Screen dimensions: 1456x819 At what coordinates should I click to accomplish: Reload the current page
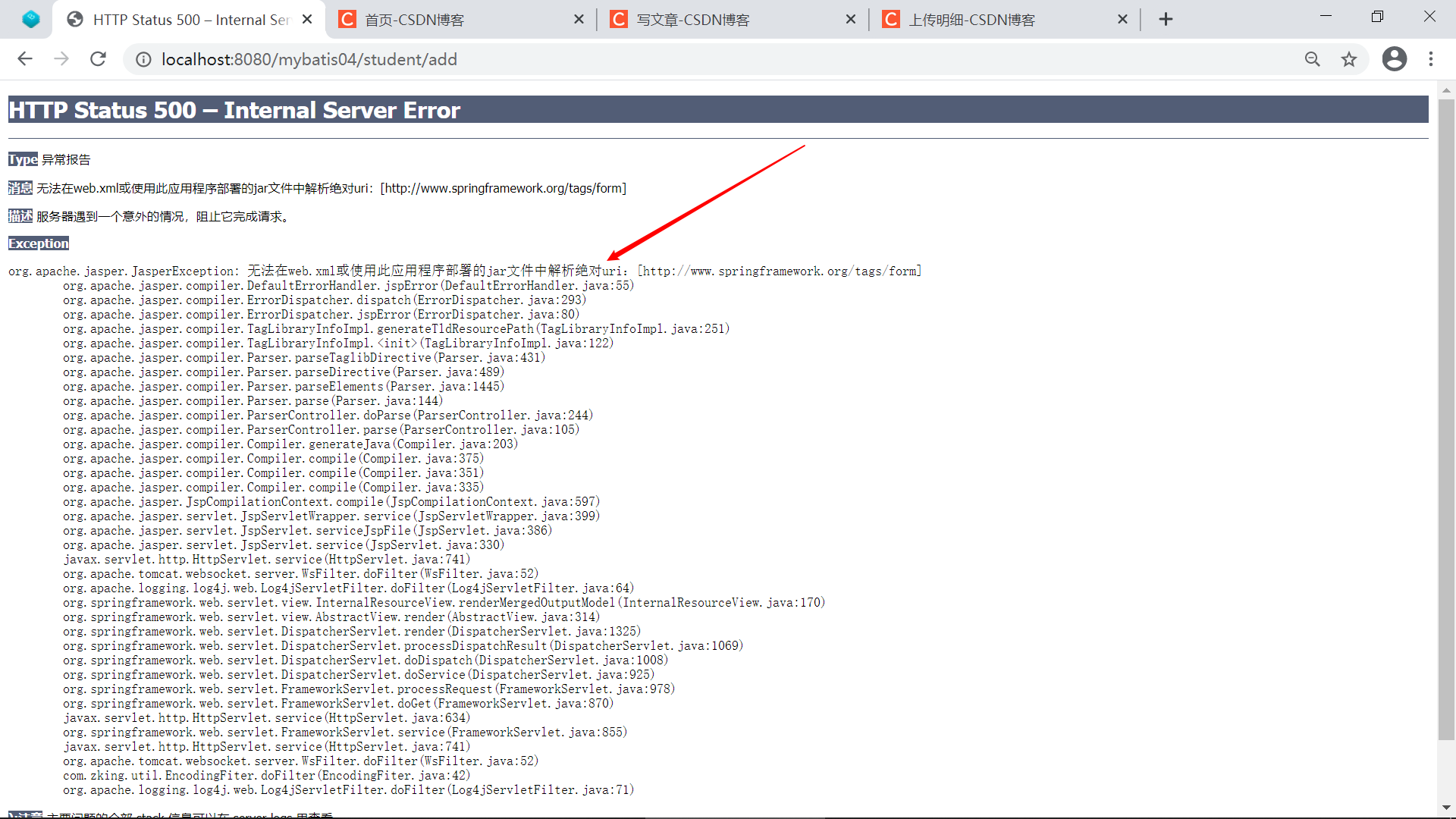point(98,58)
